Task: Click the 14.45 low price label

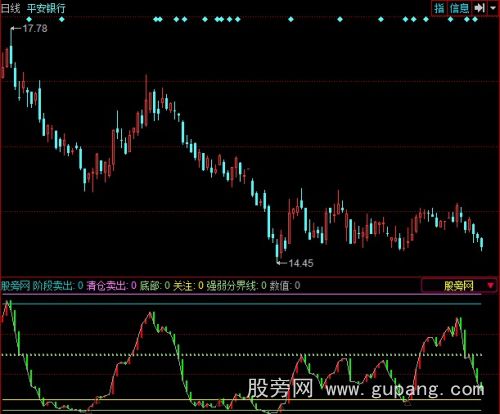Action: click(301, 263)
